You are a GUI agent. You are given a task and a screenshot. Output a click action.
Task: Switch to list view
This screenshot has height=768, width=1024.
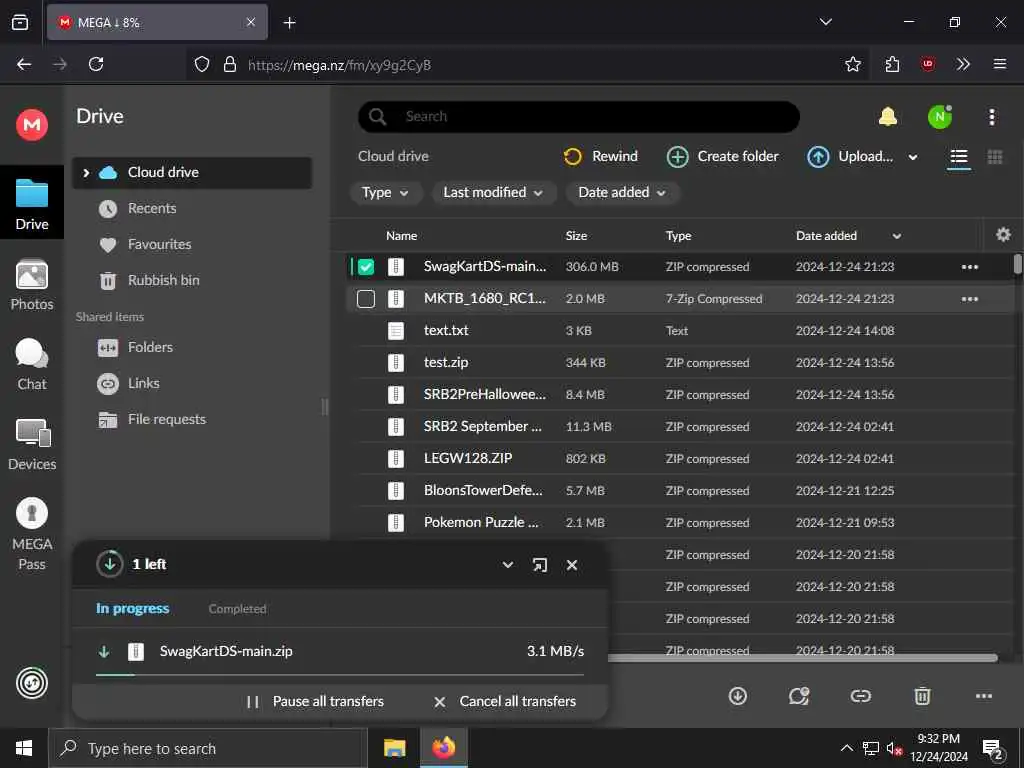pos(959,157)
